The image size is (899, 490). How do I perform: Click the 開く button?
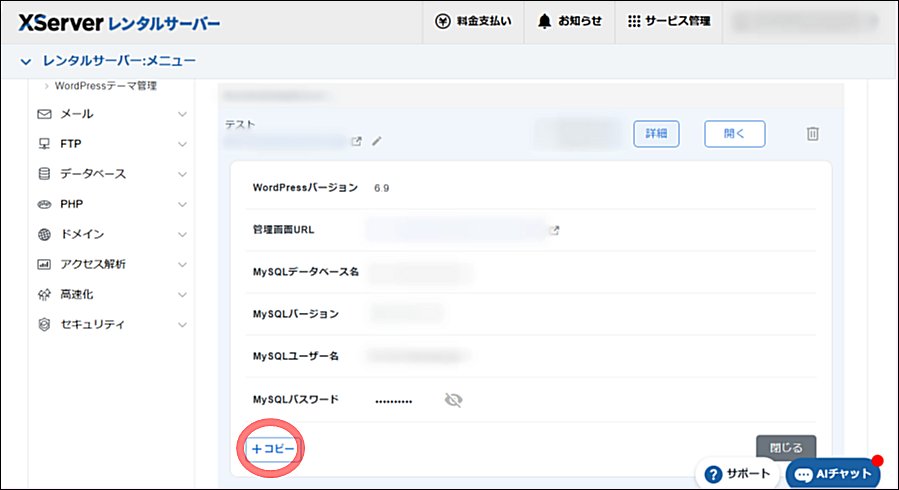734,134
